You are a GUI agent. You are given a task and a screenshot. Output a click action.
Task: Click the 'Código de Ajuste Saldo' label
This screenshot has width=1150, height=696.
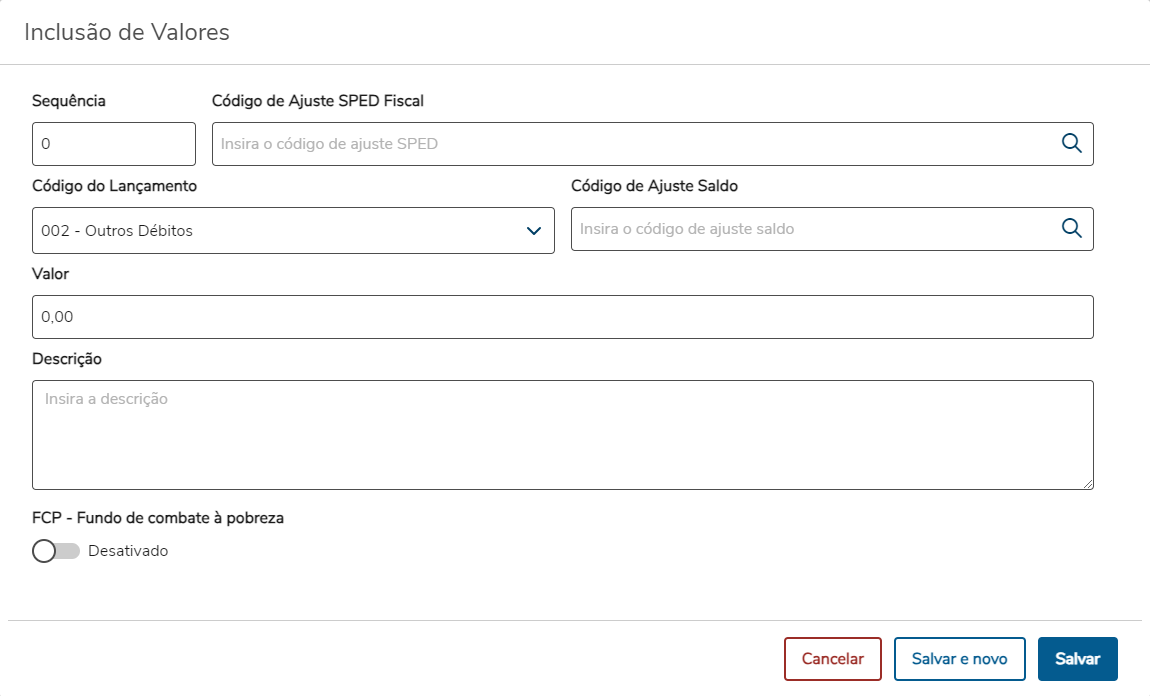click(654, 185)
